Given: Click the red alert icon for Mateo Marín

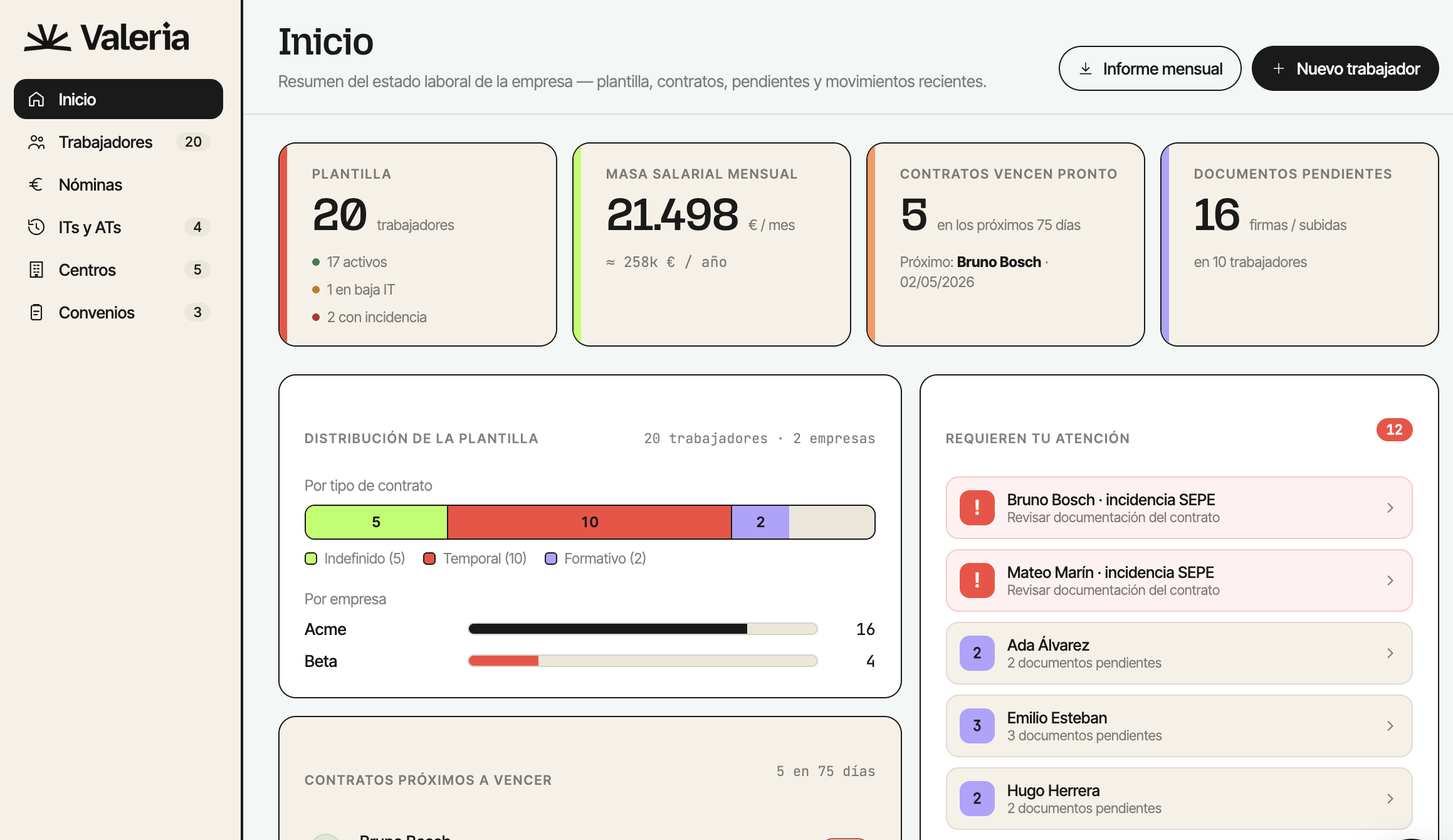Looking at the screenshot, I should point(977,580).
